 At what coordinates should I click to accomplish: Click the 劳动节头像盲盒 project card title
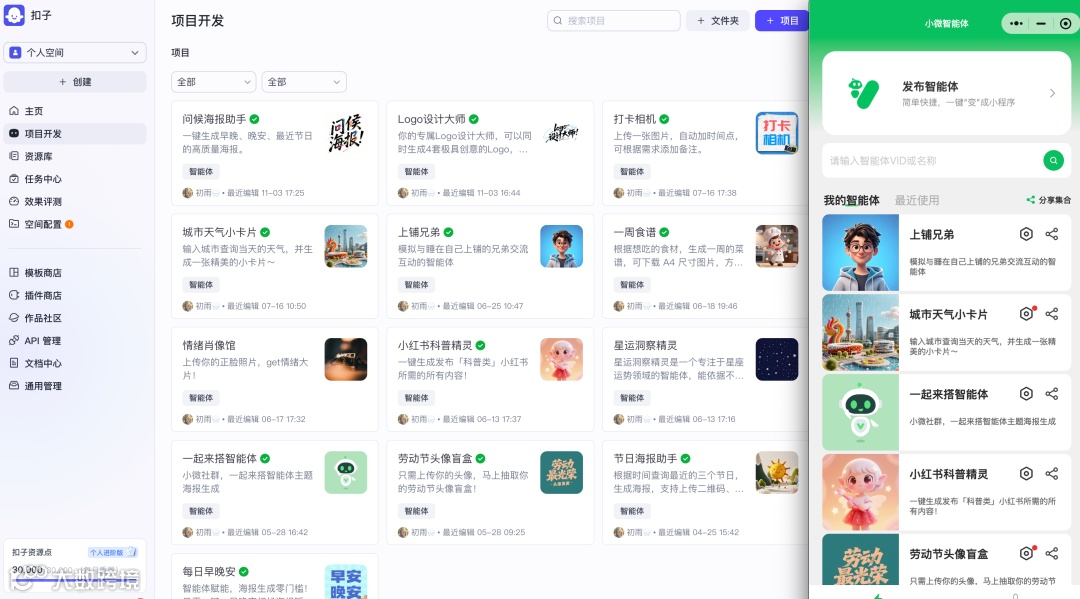pyautogui.click(x=435, y=459)
